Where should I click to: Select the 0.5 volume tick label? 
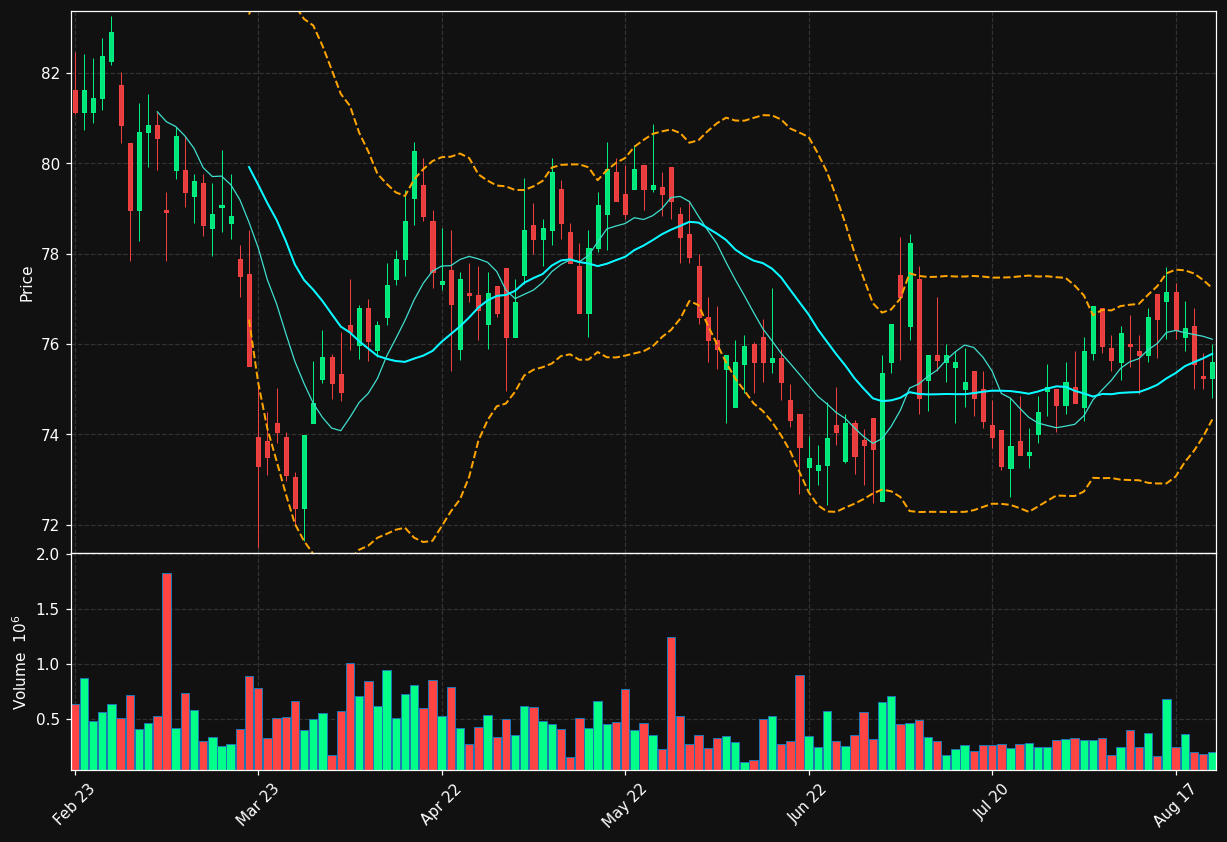(x=50, y=719)
